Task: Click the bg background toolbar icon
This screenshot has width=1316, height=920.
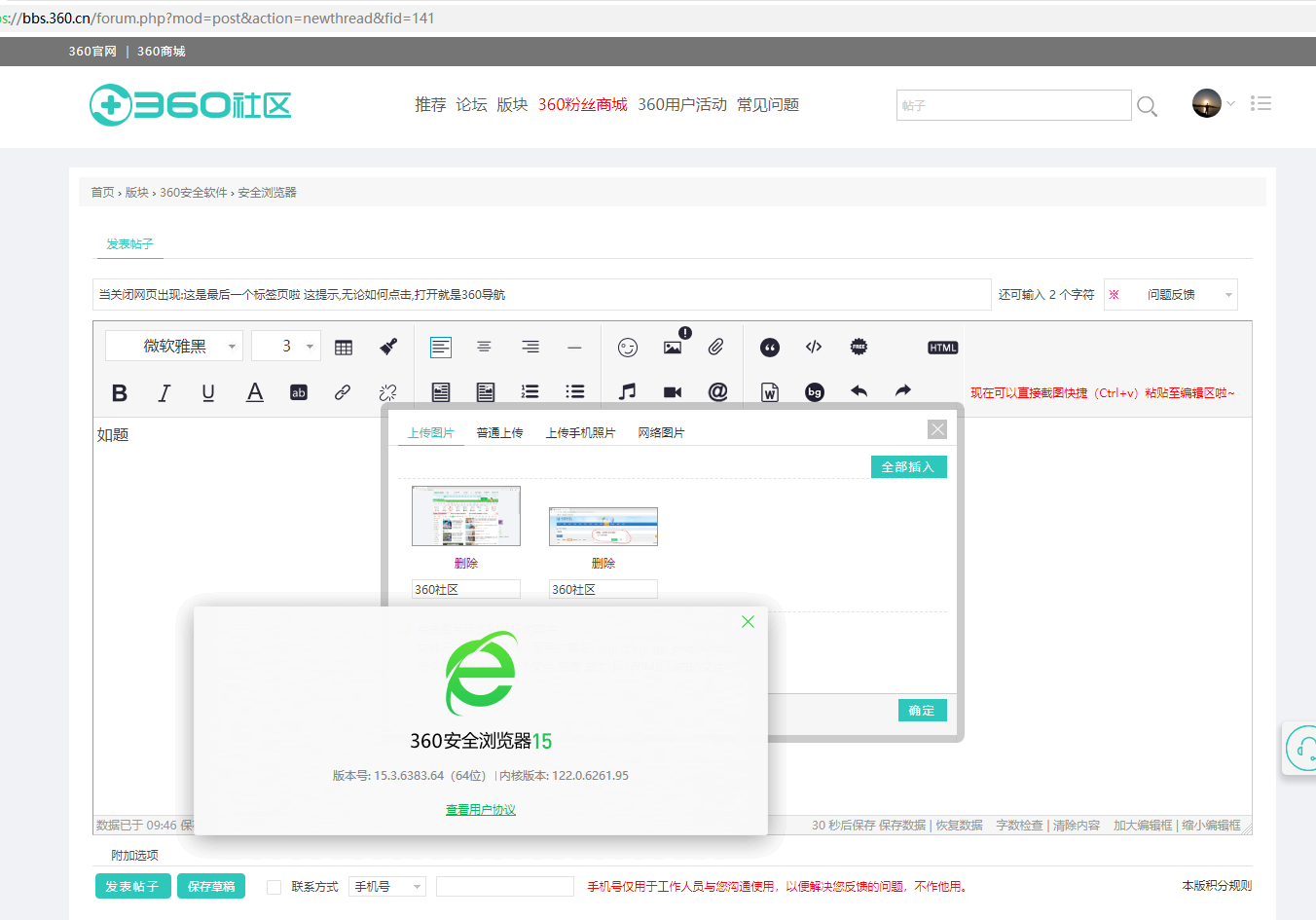Action: coord(815,392)
